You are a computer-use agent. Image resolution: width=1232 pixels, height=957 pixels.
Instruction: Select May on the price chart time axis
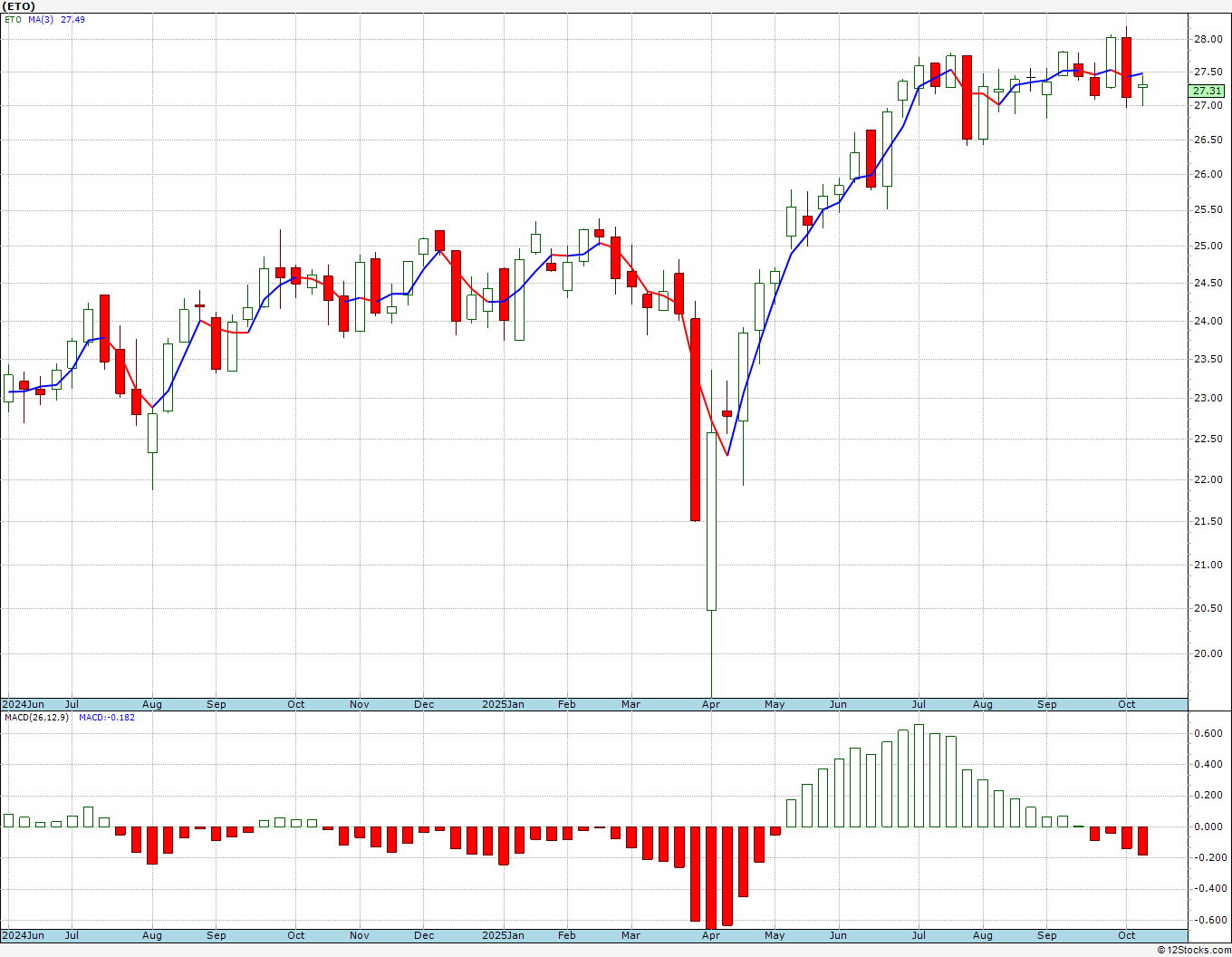pyautogui.click(x=775, y=704)
